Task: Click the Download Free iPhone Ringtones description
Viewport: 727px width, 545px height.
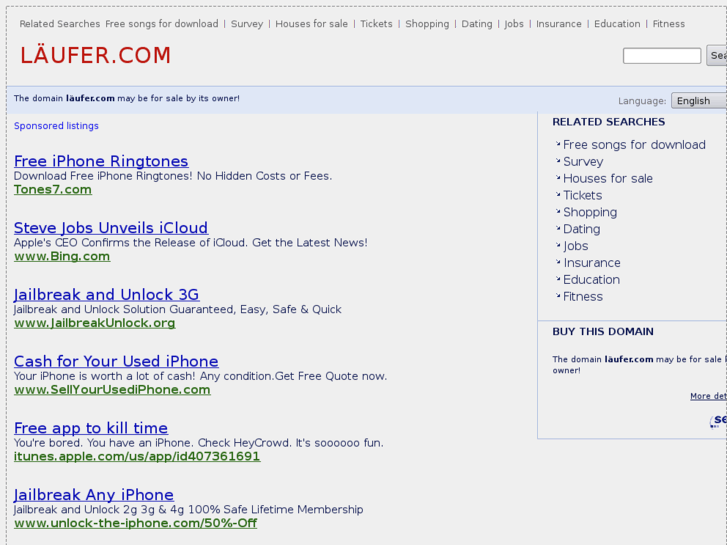Action: [173, 176]
